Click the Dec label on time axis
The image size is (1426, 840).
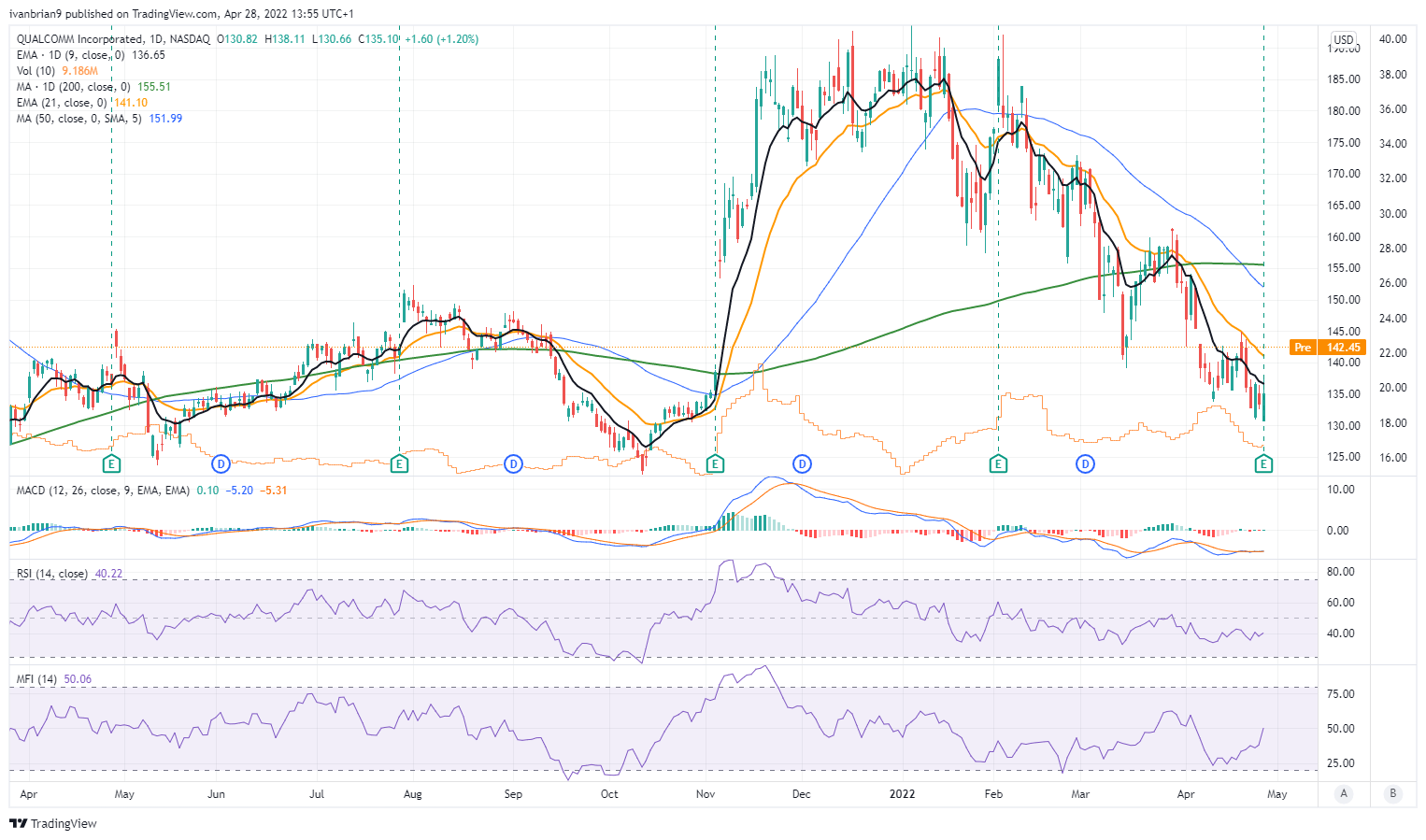coord(801,794)
